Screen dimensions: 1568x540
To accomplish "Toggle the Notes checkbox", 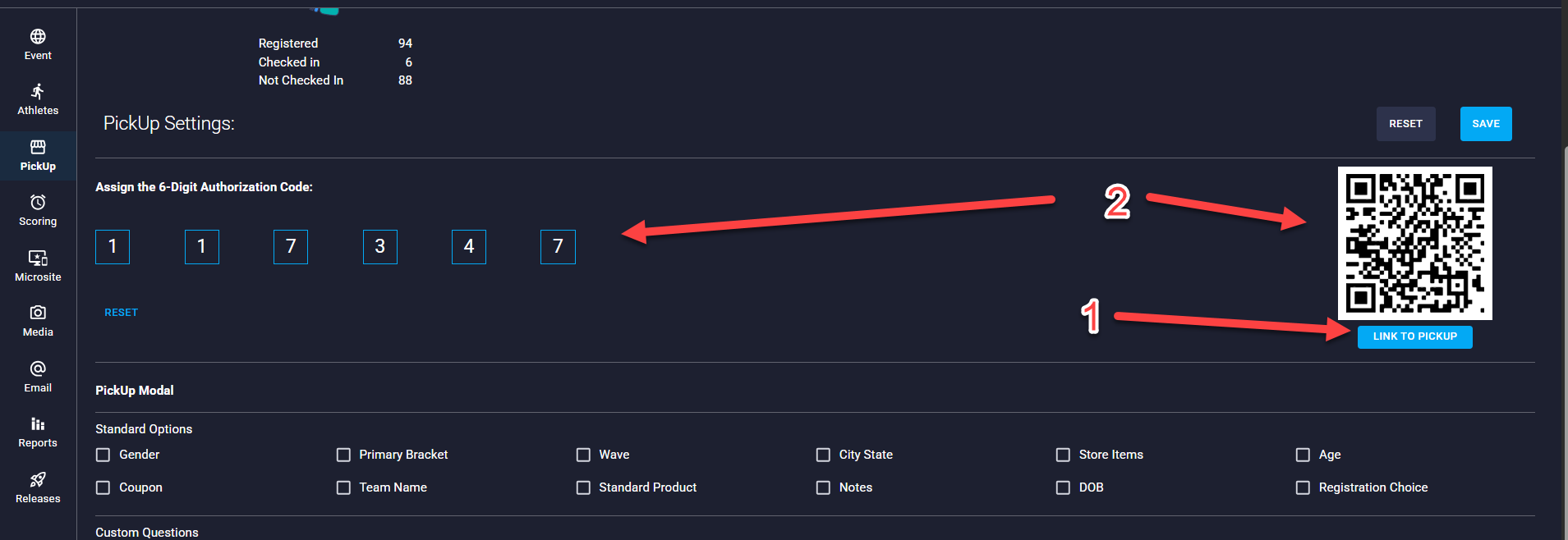I will pos(823,487).
